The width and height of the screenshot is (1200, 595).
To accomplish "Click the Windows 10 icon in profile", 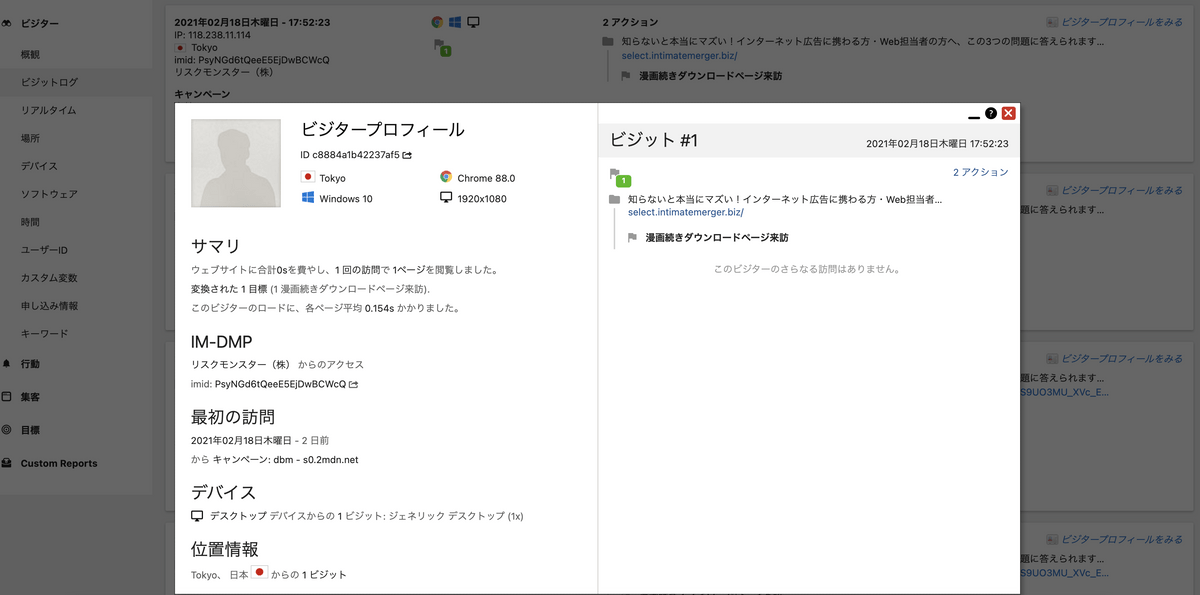I will click(308, 198).
